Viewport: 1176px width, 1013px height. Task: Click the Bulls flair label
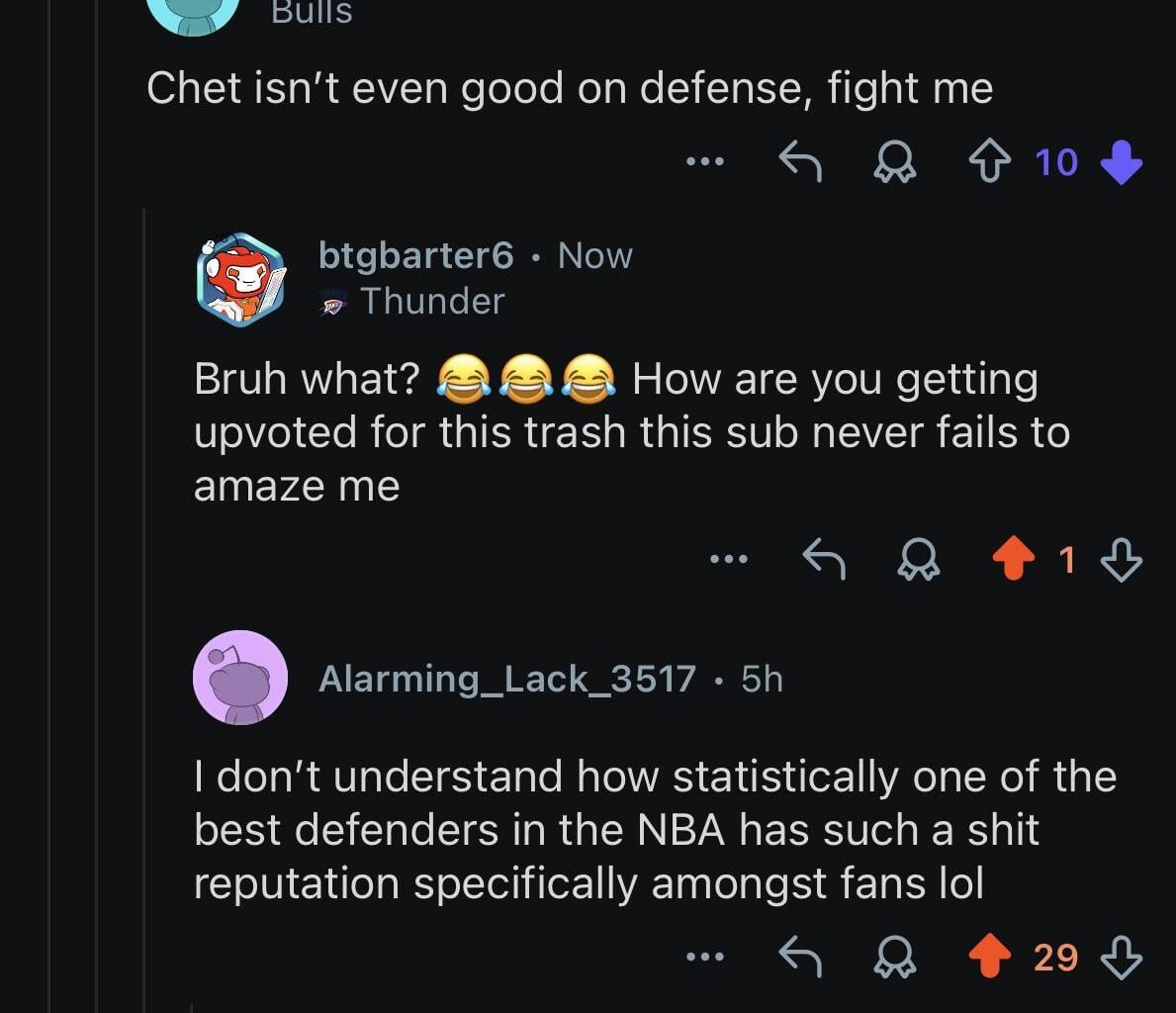coord(310,12)
